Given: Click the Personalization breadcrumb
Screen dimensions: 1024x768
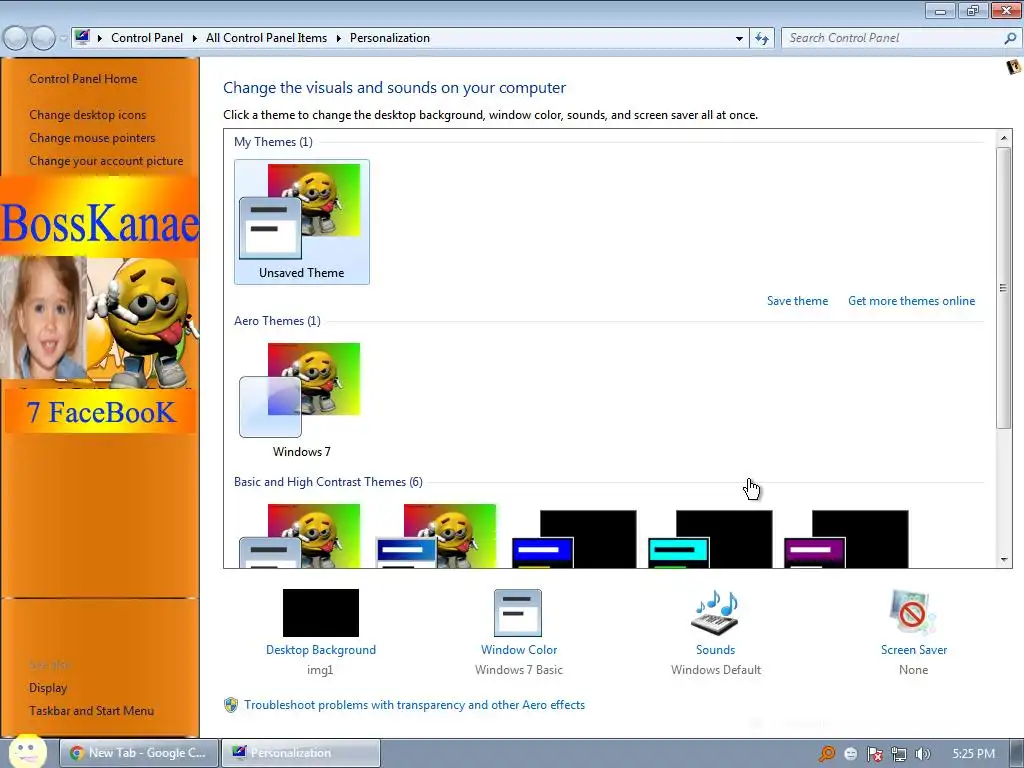Looking at the screenshot, I should [x=390, y=38].
